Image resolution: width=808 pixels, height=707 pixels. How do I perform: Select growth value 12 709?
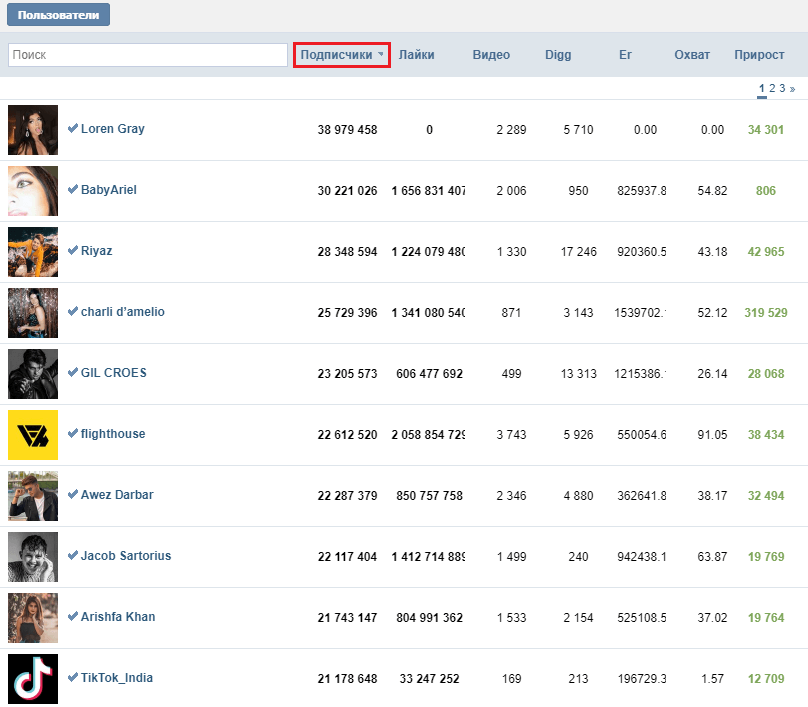click(766, 679)
